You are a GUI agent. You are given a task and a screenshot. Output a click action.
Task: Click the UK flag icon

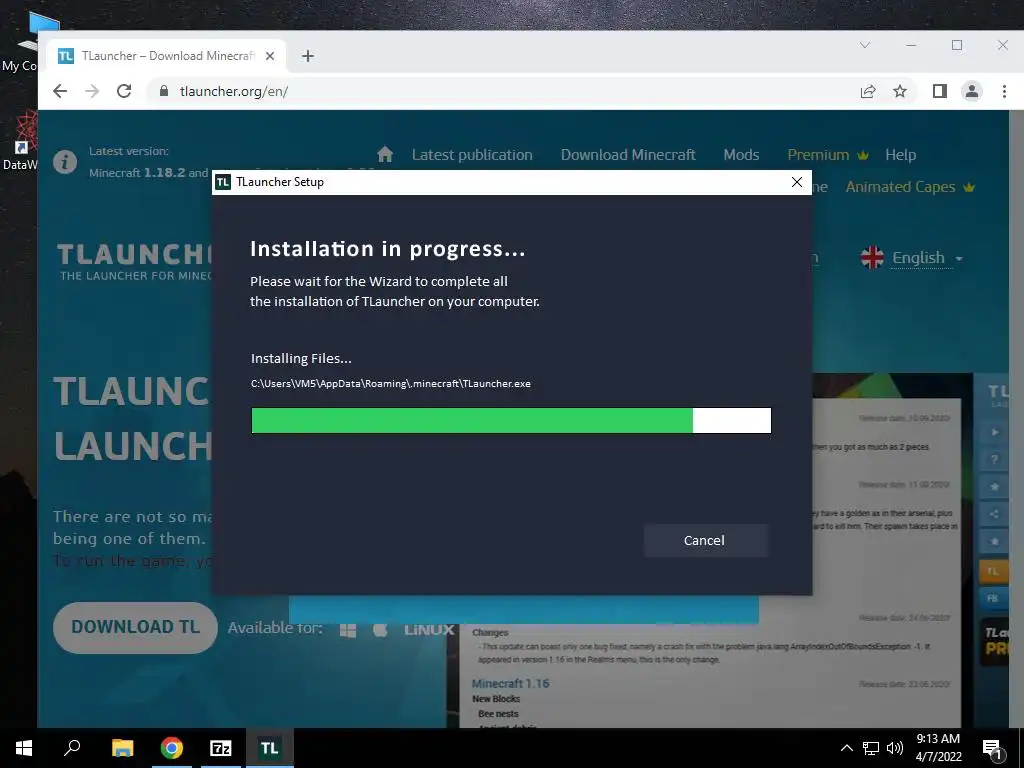[x=872, y=258]
